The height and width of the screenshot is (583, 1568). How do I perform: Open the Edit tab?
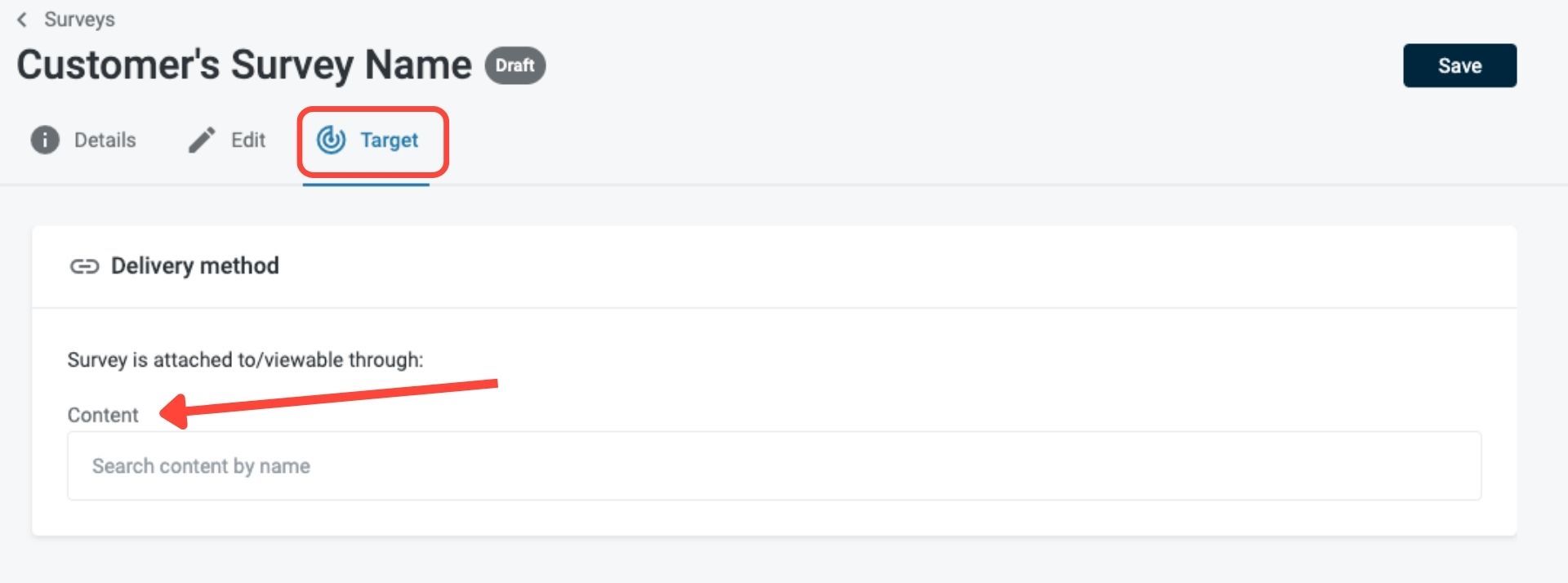click(247, 140)
